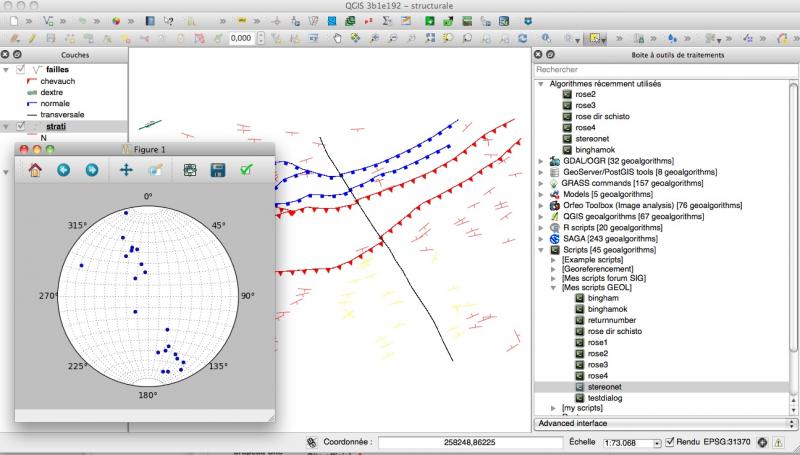Uncheck the strati layer checkbox

pos(20,126)
